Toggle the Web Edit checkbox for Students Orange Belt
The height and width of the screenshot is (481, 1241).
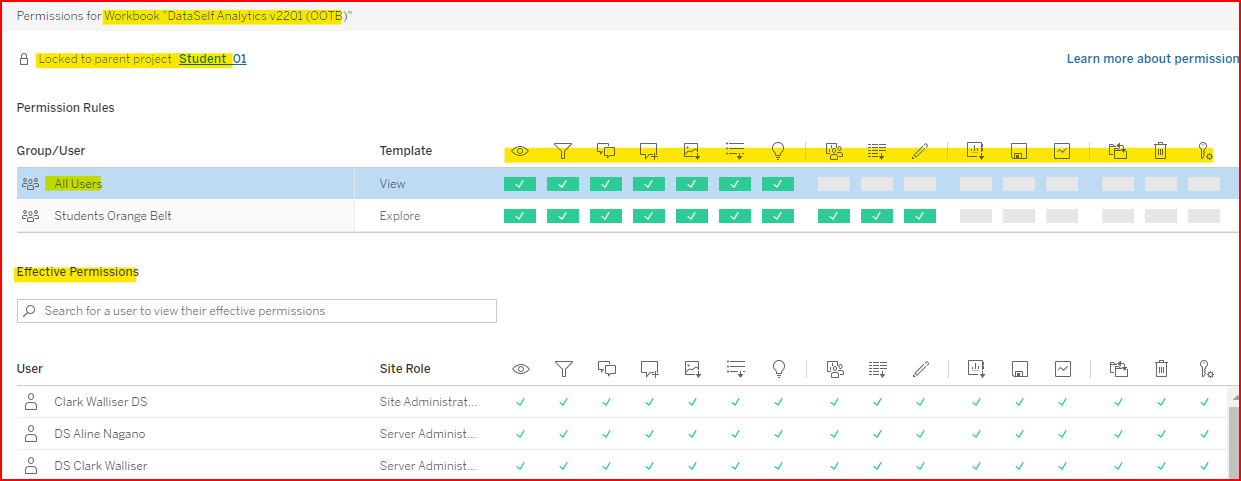(x=920, y=216)
